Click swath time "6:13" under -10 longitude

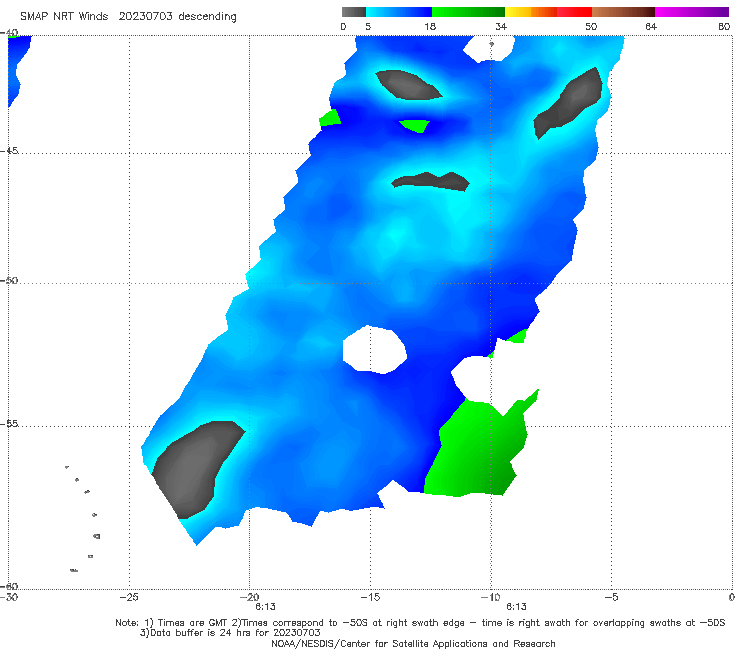[x=516, y=607]
